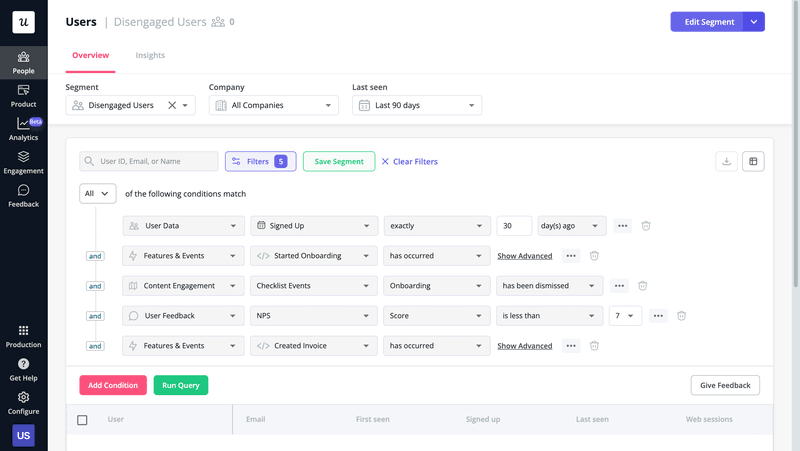
Task: Toggle the 'and' operator before Created Invoice
Action: 95,346
